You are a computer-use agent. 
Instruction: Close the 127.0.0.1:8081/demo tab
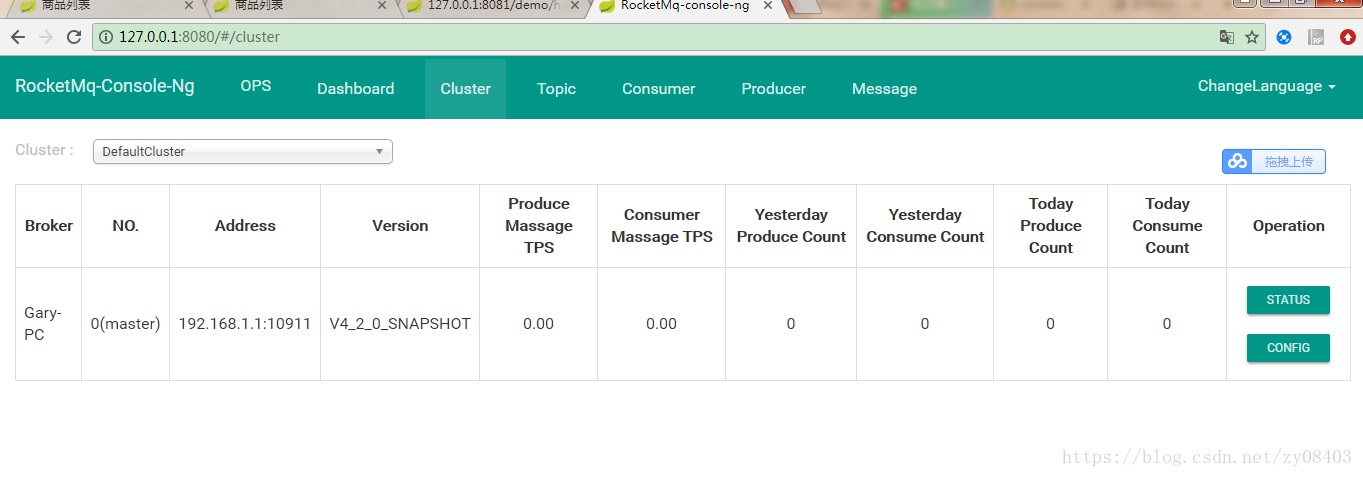[x=574, y=5]
